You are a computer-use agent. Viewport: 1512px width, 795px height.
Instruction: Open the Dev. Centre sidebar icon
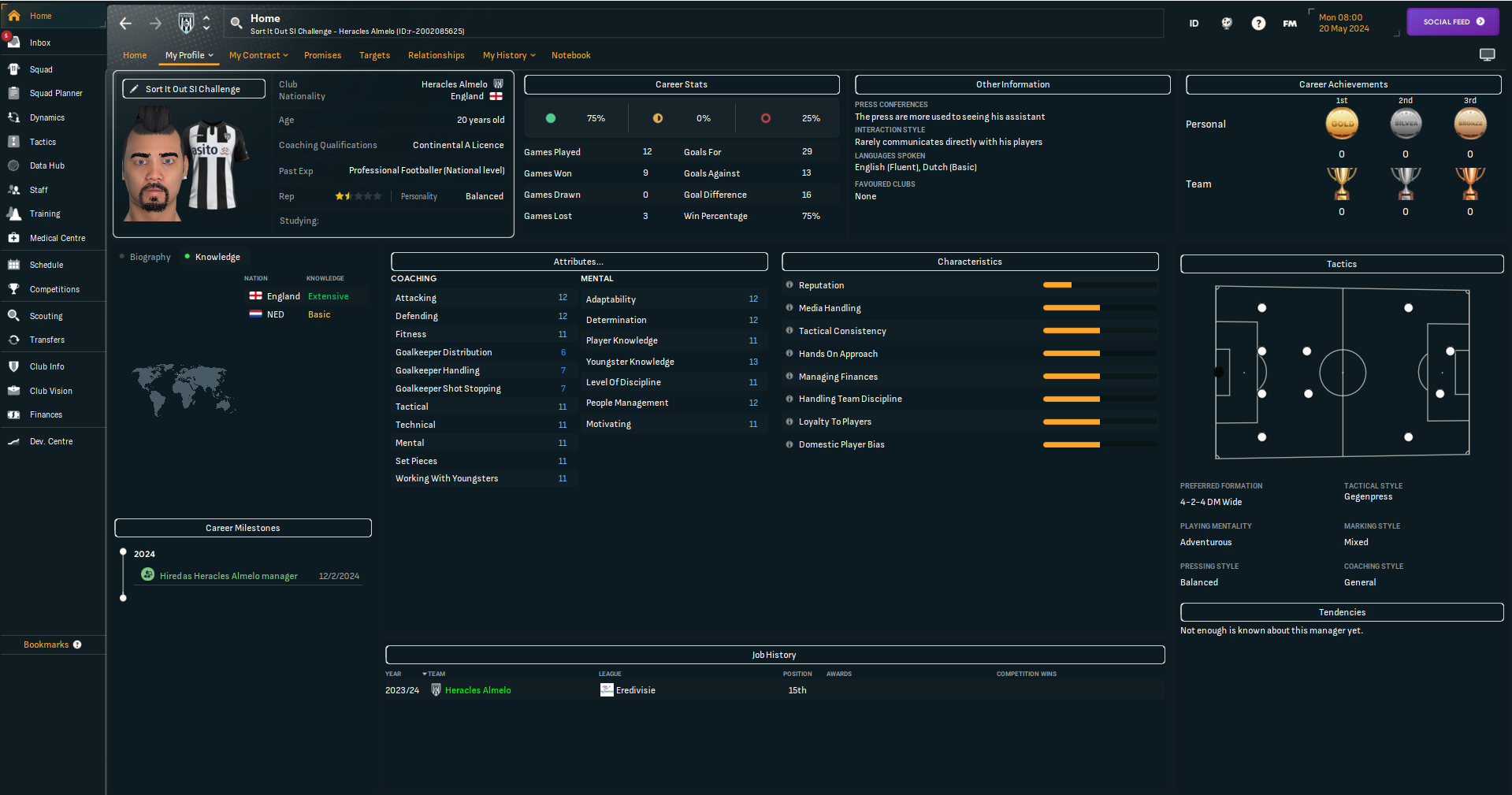pyautogui.click(x=14, y=441)
